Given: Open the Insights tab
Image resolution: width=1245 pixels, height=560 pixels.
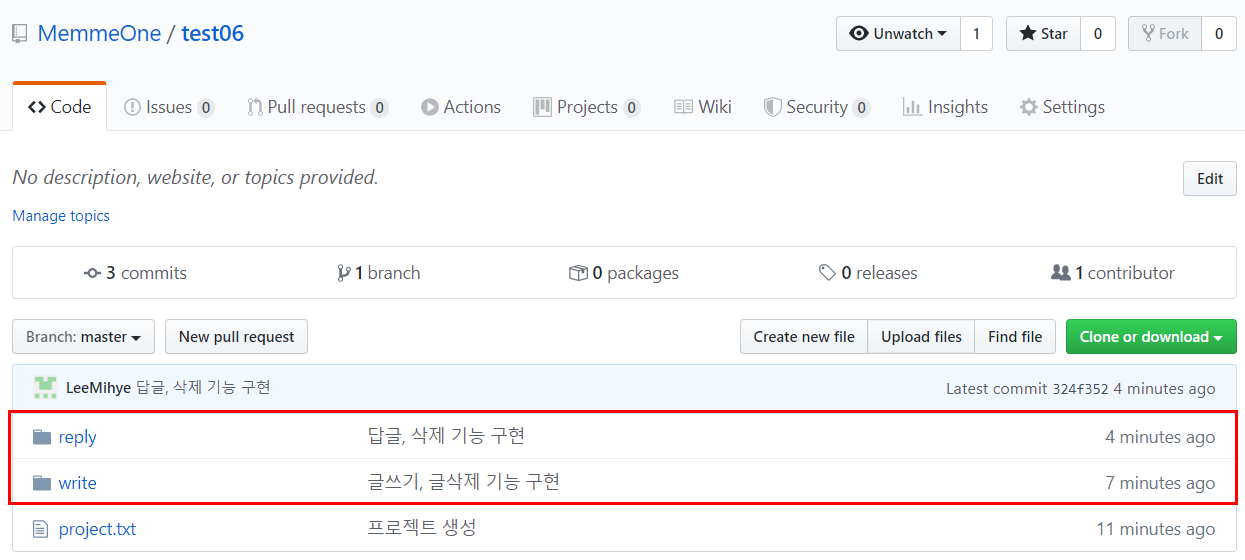Looking at the screenshot, I should (x=945, y=107).
